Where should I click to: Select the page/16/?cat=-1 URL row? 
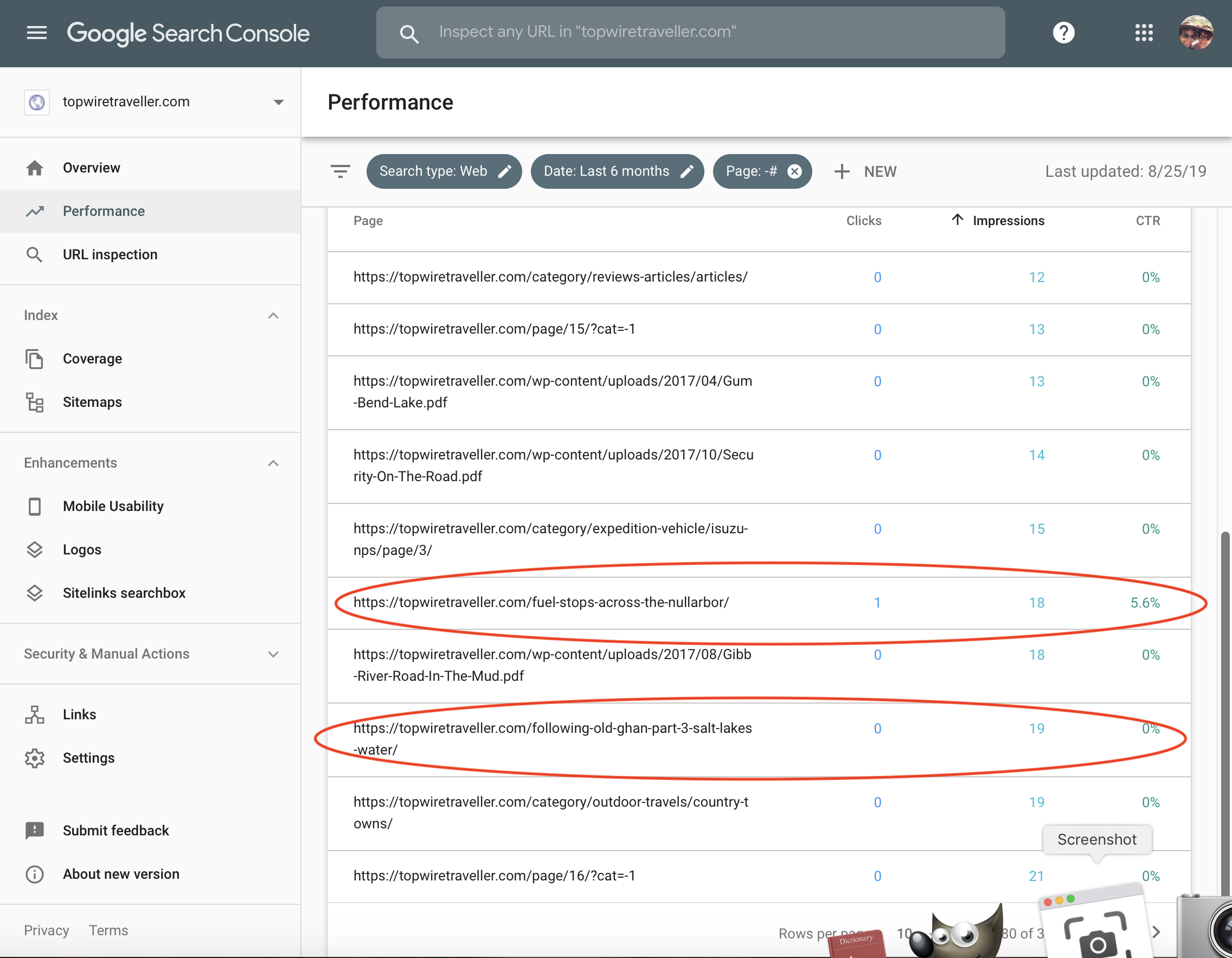coord(759,876)
